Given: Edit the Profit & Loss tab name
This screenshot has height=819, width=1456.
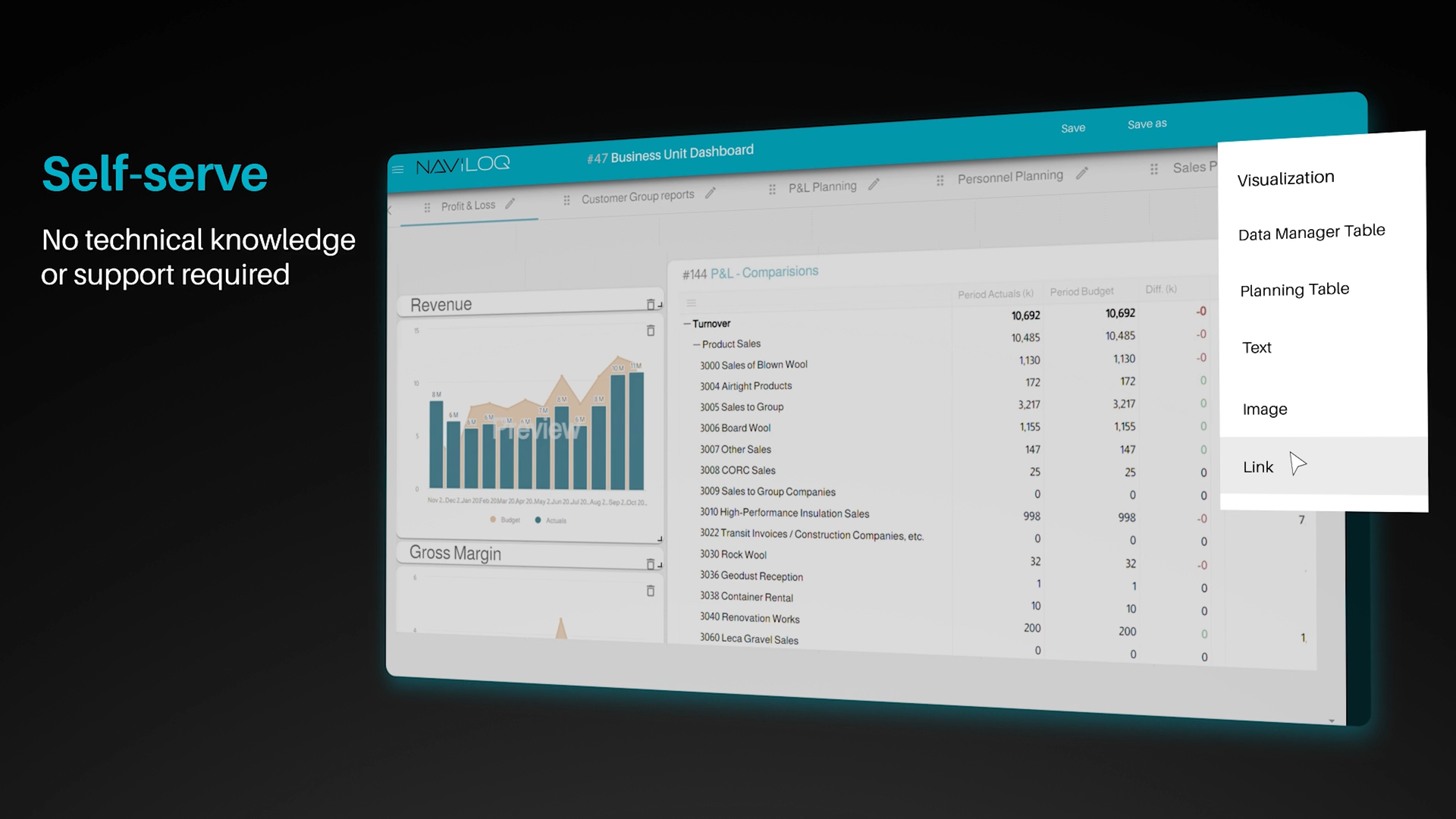Looking at the screenshot, I should point(510,203).
